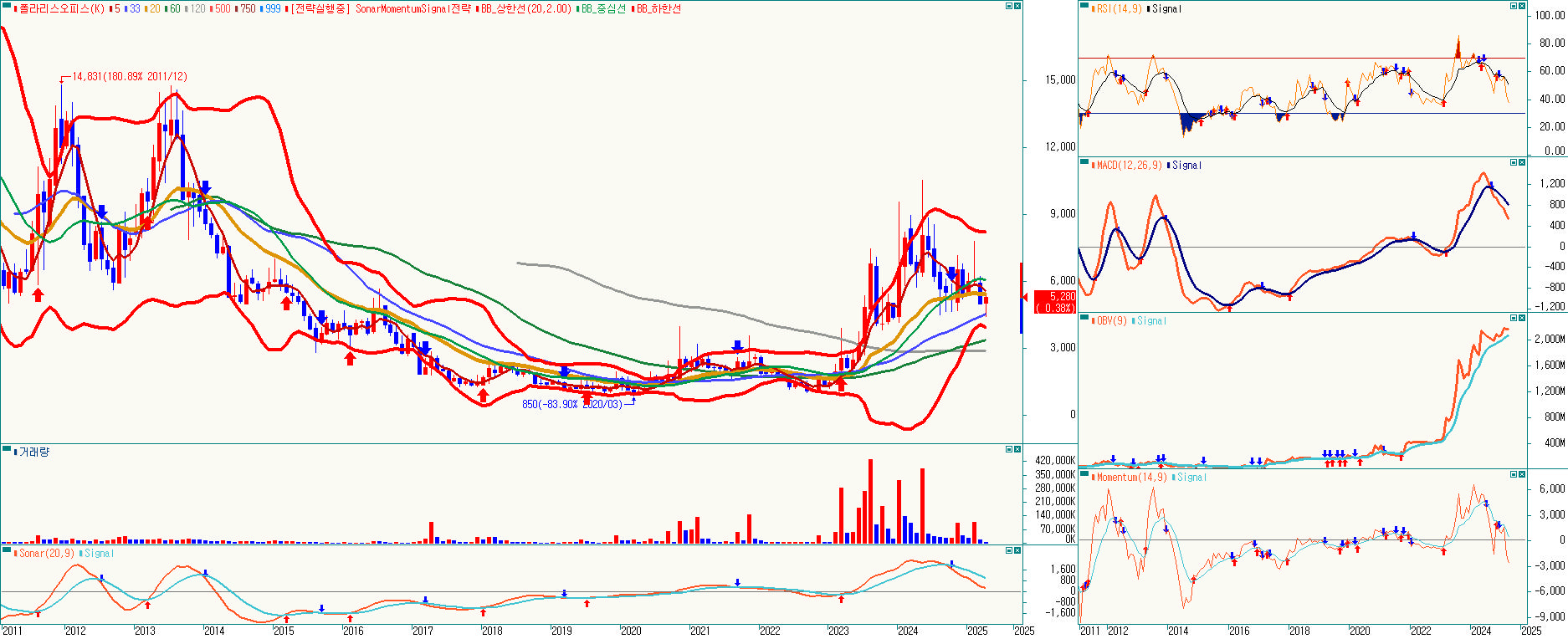Click 2017 on the main chart time axis
1568x639 pixels.
coord(423,631)
